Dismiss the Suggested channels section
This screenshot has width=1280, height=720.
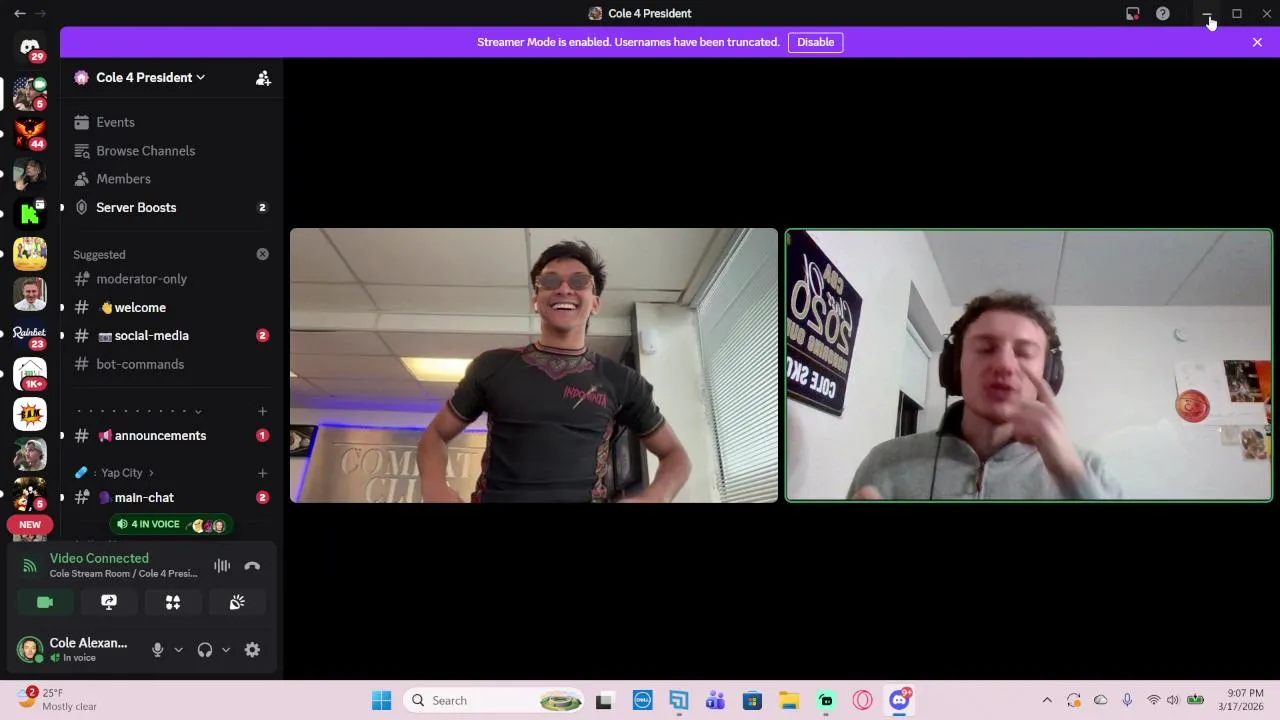(x=262, y=254)
